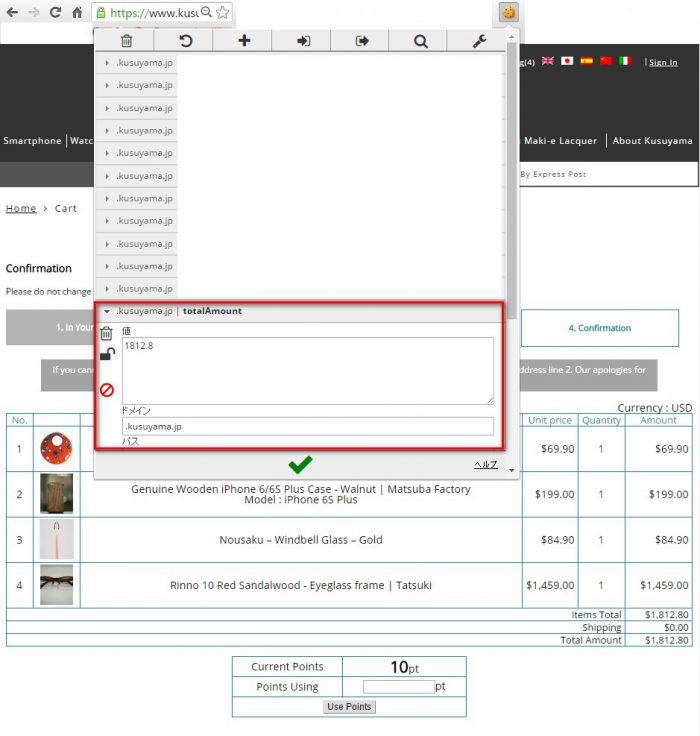Click the import cookies icon
The width and height of the screenshot is (700, 736).
pyautogui.click(x=303, y=41)
